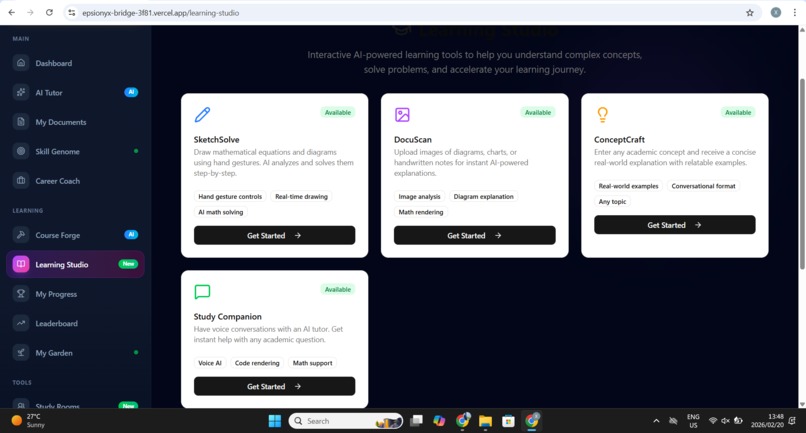Click the 'Conversational format' tag
Viewport: 806px width, 433px height.
[703, 186]
